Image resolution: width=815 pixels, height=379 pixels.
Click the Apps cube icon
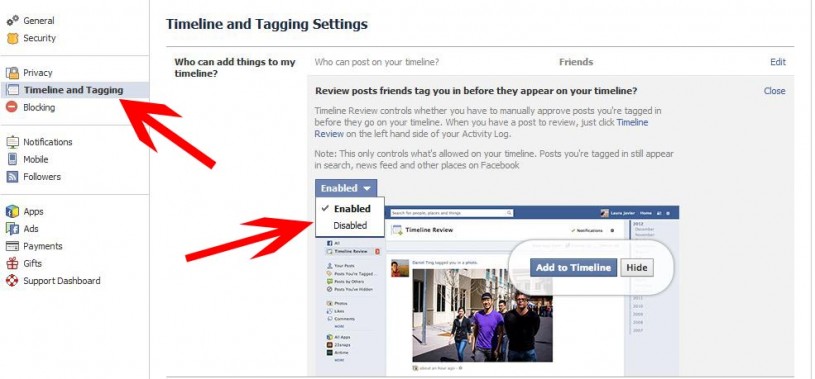click(x=12, y=212)
